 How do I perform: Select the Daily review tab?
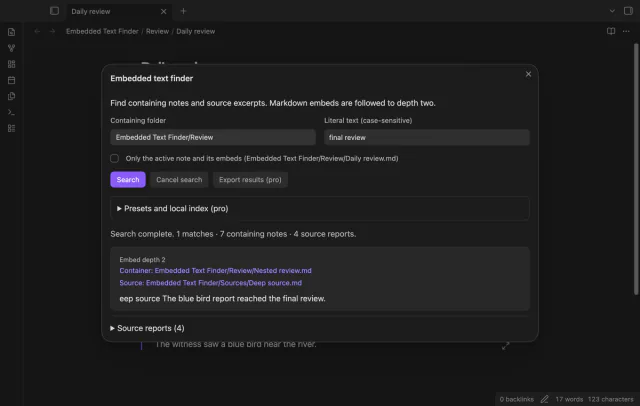click(x=118, y=11)
